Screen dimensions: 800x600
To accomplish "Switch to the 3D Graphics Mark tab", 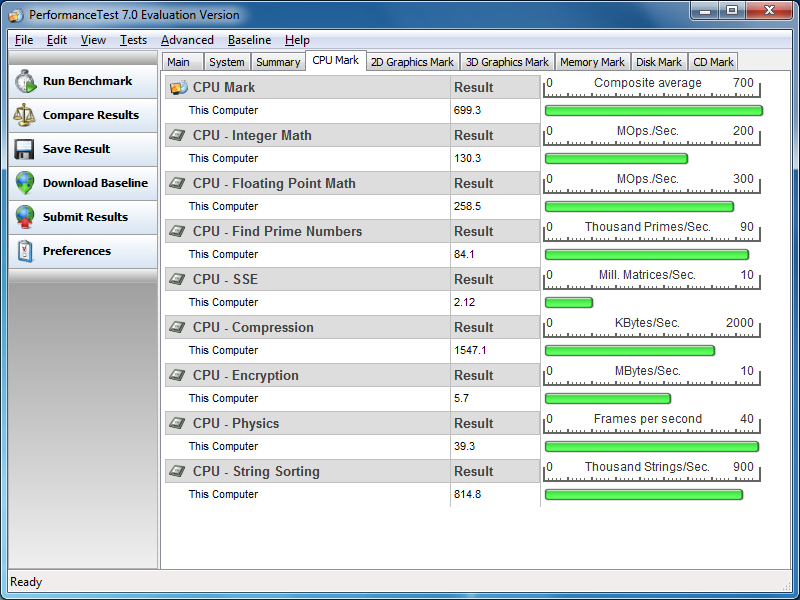I will point(507,62).
